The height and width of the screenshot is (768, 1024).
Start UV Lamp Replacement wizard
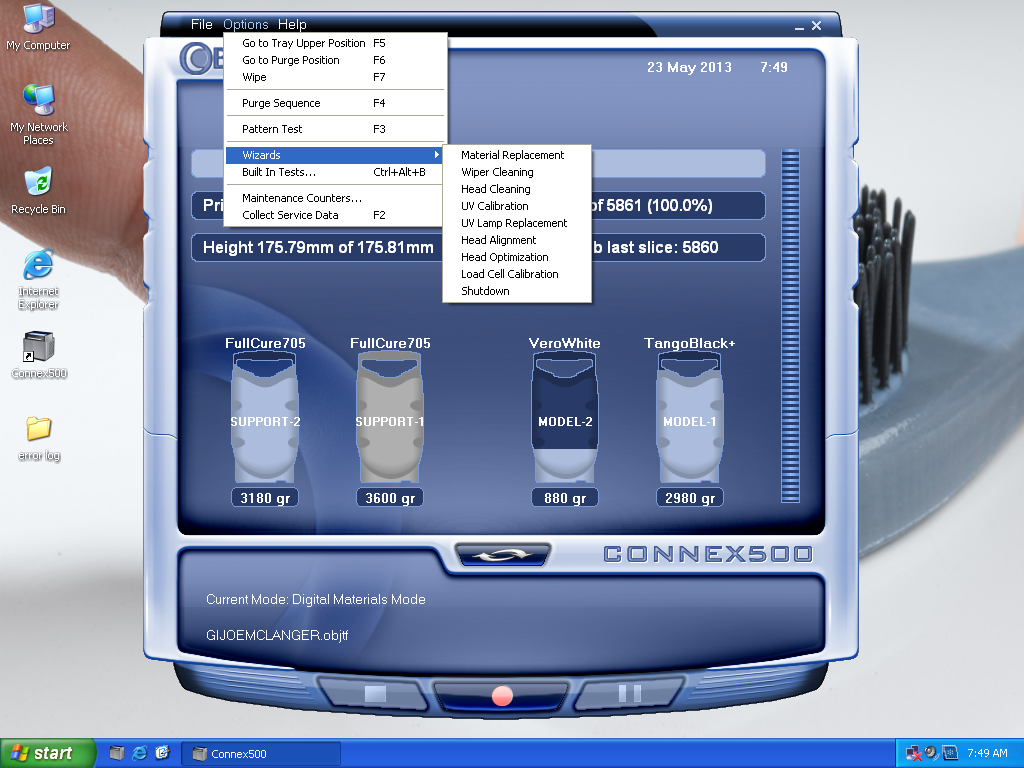(517, 223)
